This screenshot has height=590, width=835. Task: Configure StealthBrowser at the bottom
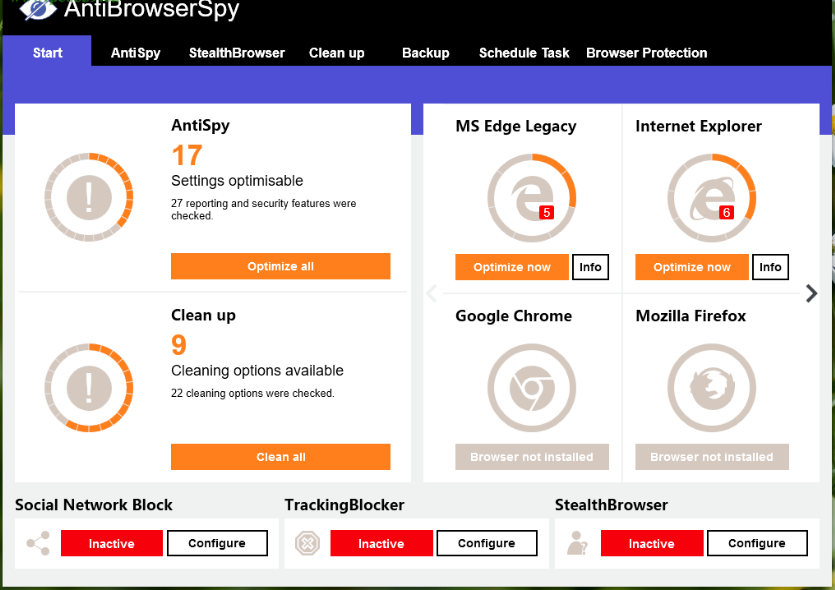757,543
